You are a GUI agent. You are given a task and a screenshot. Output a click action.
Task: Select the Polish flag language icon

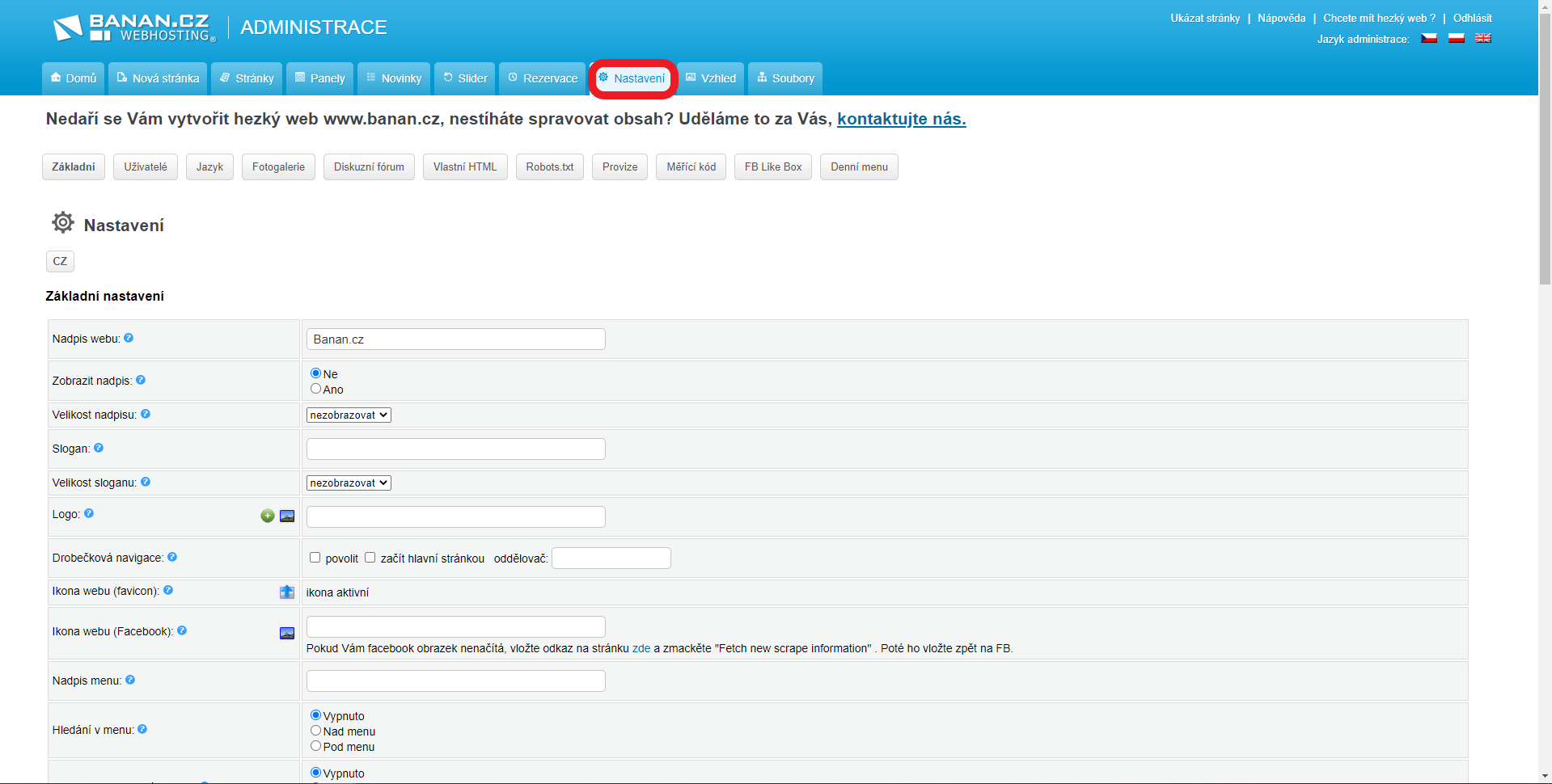pos(1456,38)
